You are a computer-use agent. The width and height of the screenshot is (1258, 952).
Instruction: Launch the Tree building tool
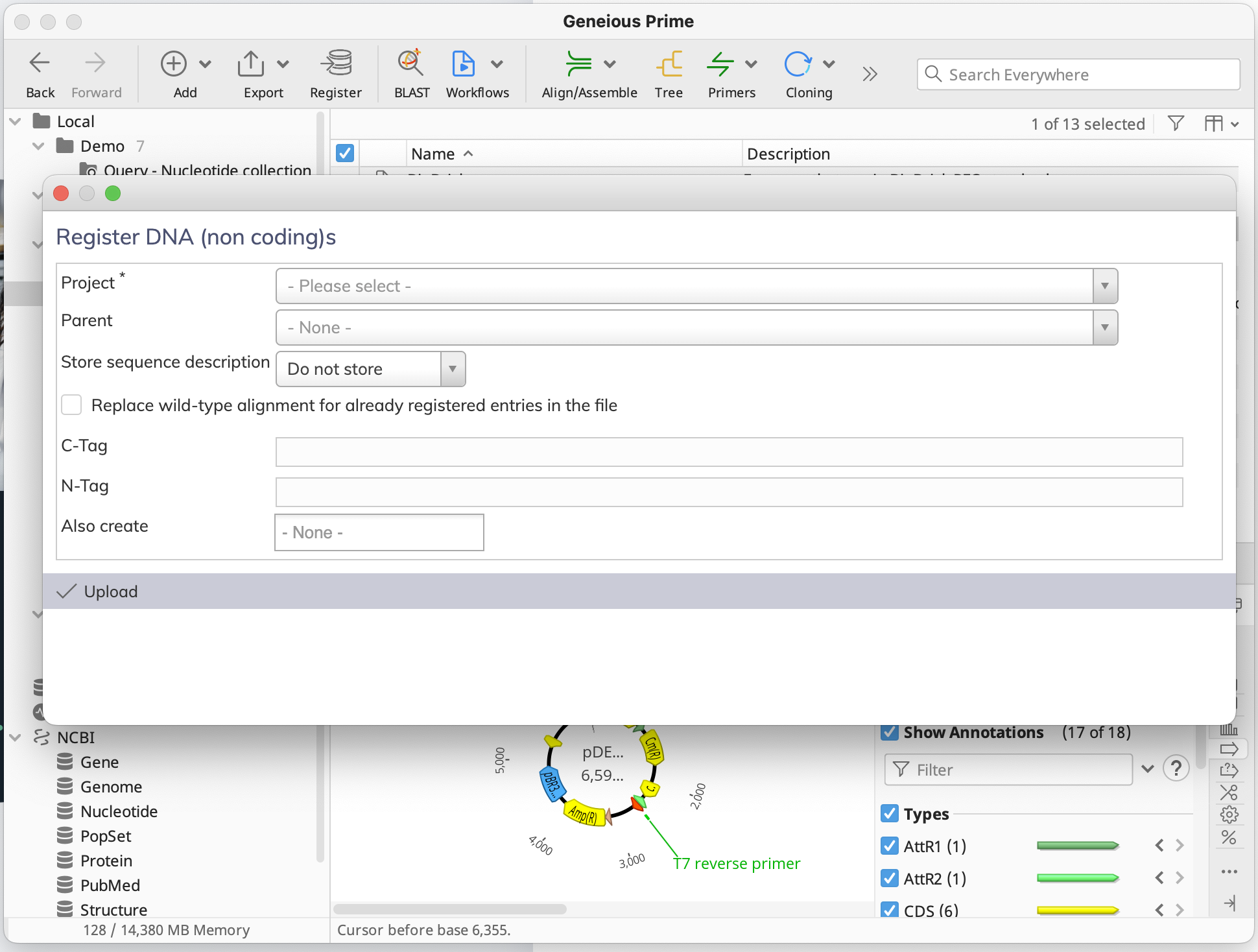click(669, 73)
